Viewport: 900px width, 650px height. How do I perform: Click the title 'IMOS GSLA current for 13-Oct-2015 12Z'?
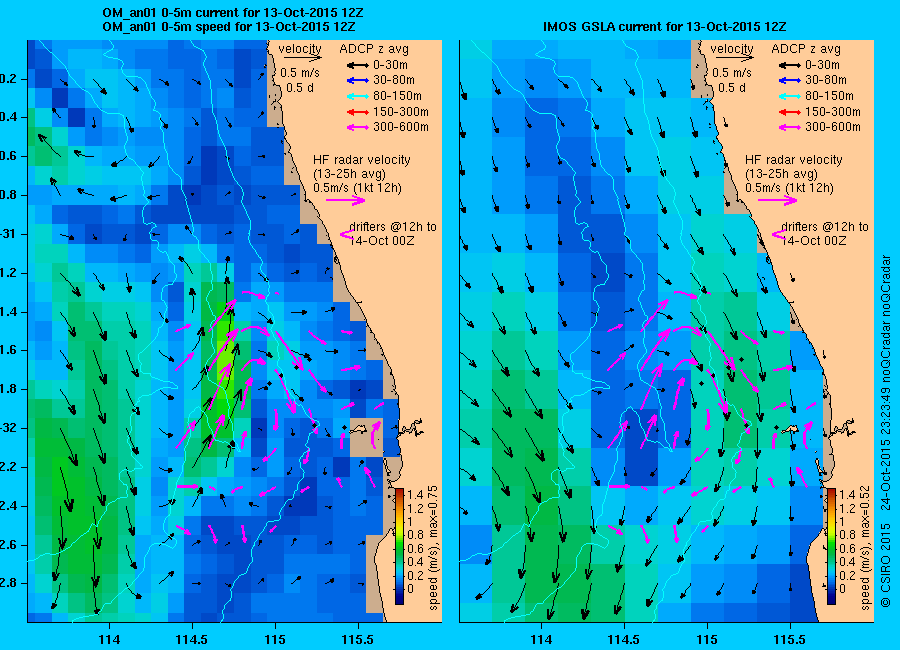665,27
